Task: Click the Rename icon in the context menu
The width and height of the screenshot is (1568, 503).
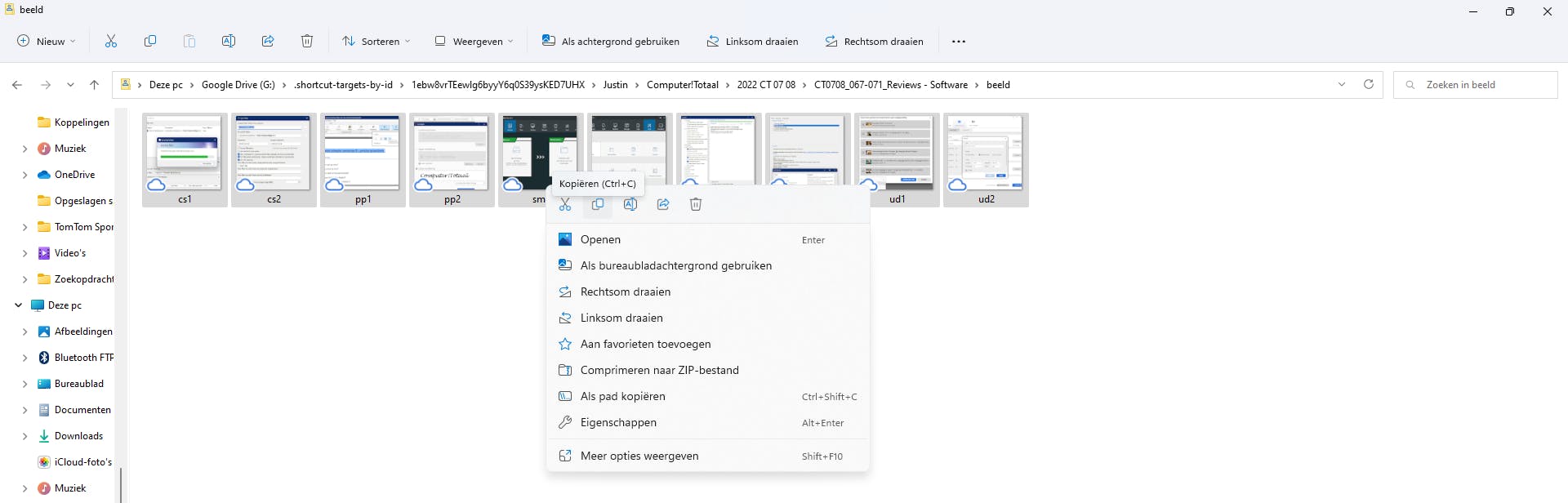Action: point(630,204)
